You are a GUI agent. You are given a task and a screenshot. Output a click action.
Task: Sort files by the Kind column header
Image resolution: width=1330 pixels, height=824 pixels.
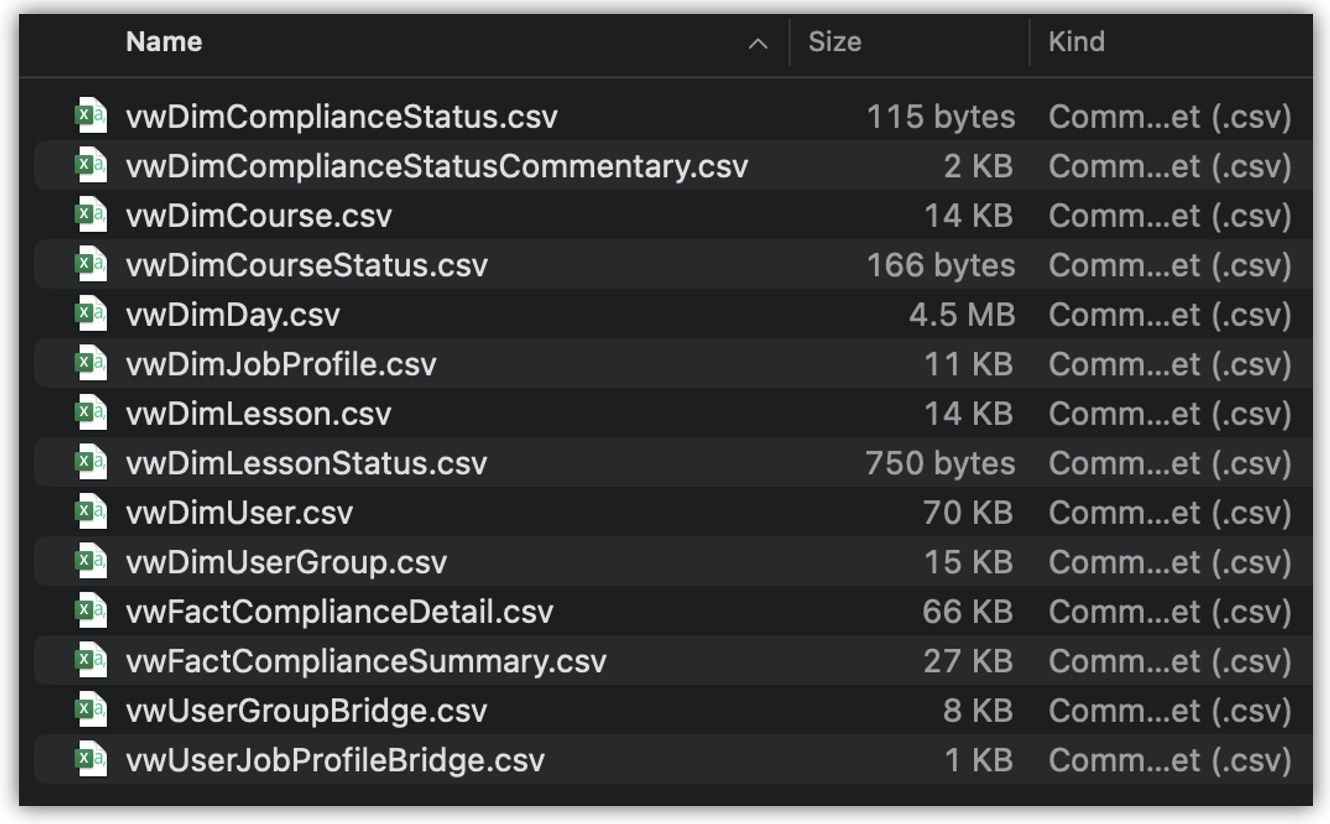[1076, 42]
